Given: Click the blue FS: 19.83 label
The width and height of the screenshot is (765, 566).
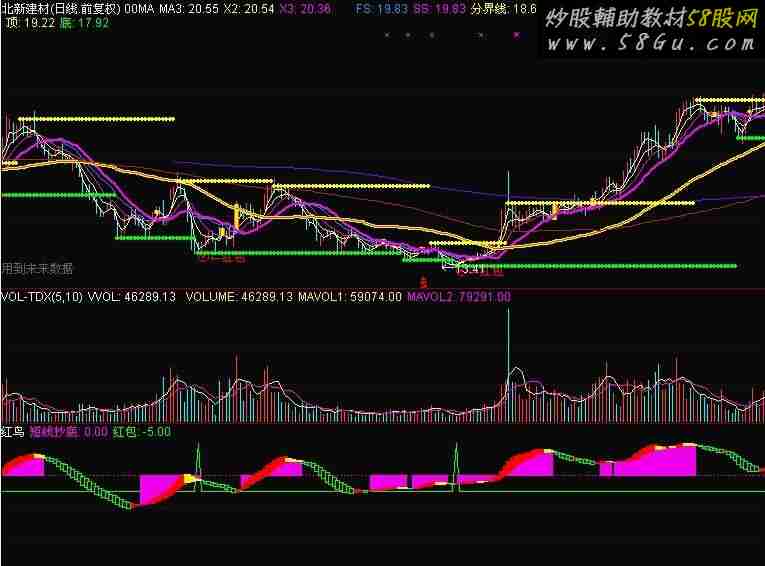Looking at the screenshot, I should pos(382,9).
